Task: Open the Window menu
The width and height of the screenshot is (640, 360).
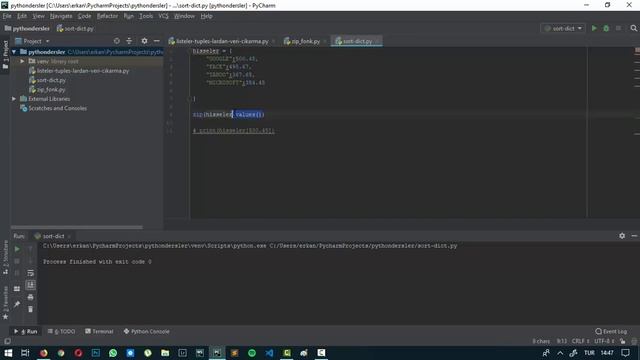Action: coord(184,16)
